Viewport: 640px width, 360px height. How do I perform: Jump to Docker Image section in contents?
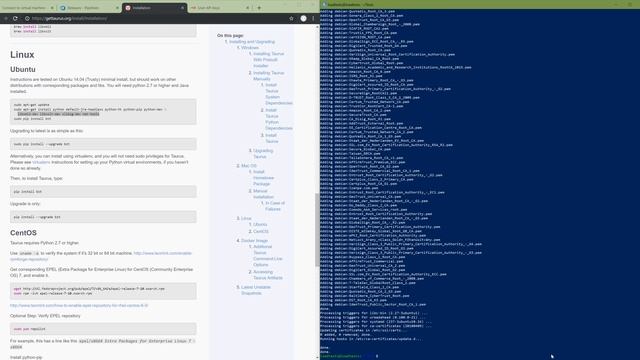(254, 240)
